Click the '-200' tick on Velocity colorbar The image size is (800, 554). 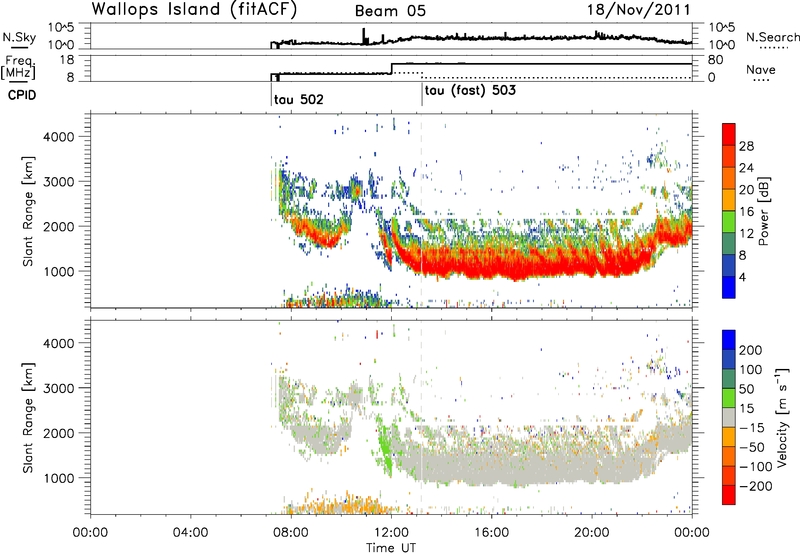tap(755, 486)
